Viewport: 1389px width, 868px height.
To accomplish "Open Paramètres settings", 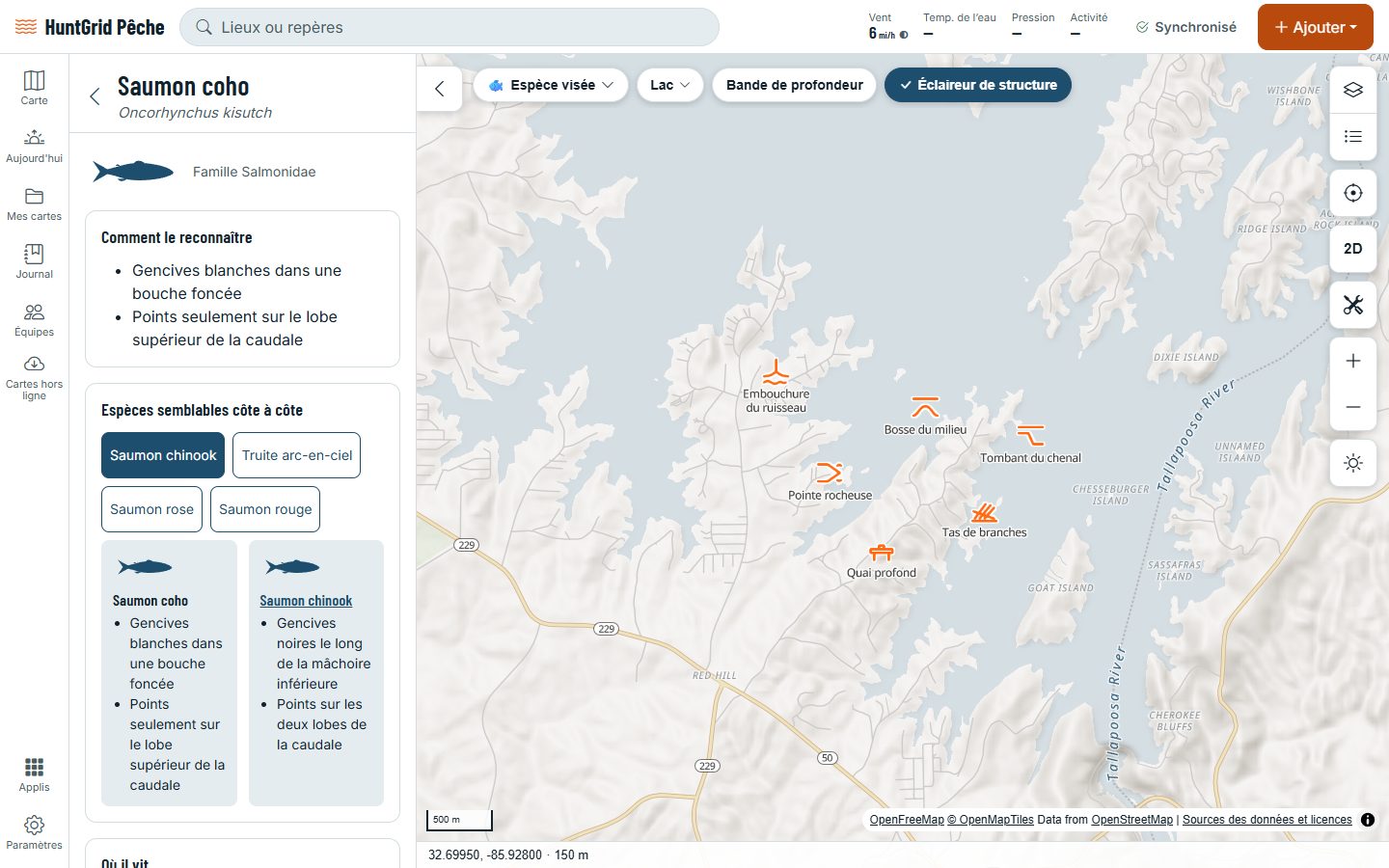I will tap(34, 832).
